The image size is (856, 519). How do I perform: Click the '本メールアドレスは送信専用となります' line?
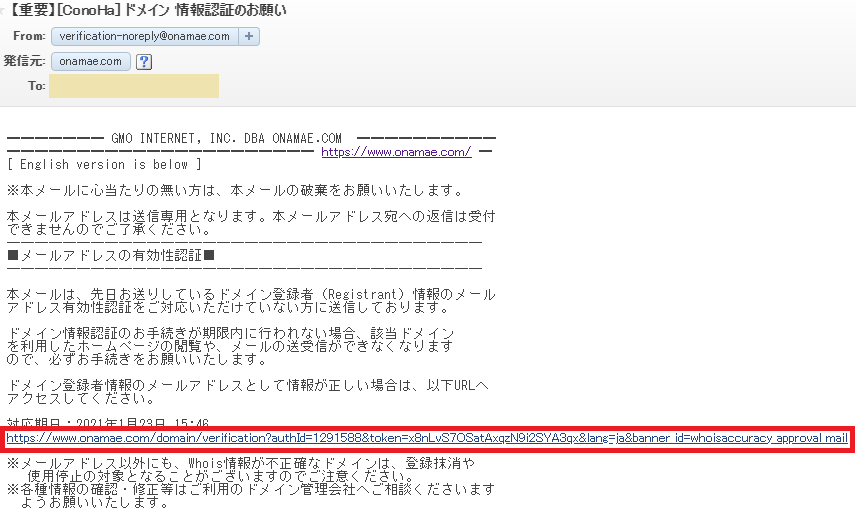tap(251, 216)
